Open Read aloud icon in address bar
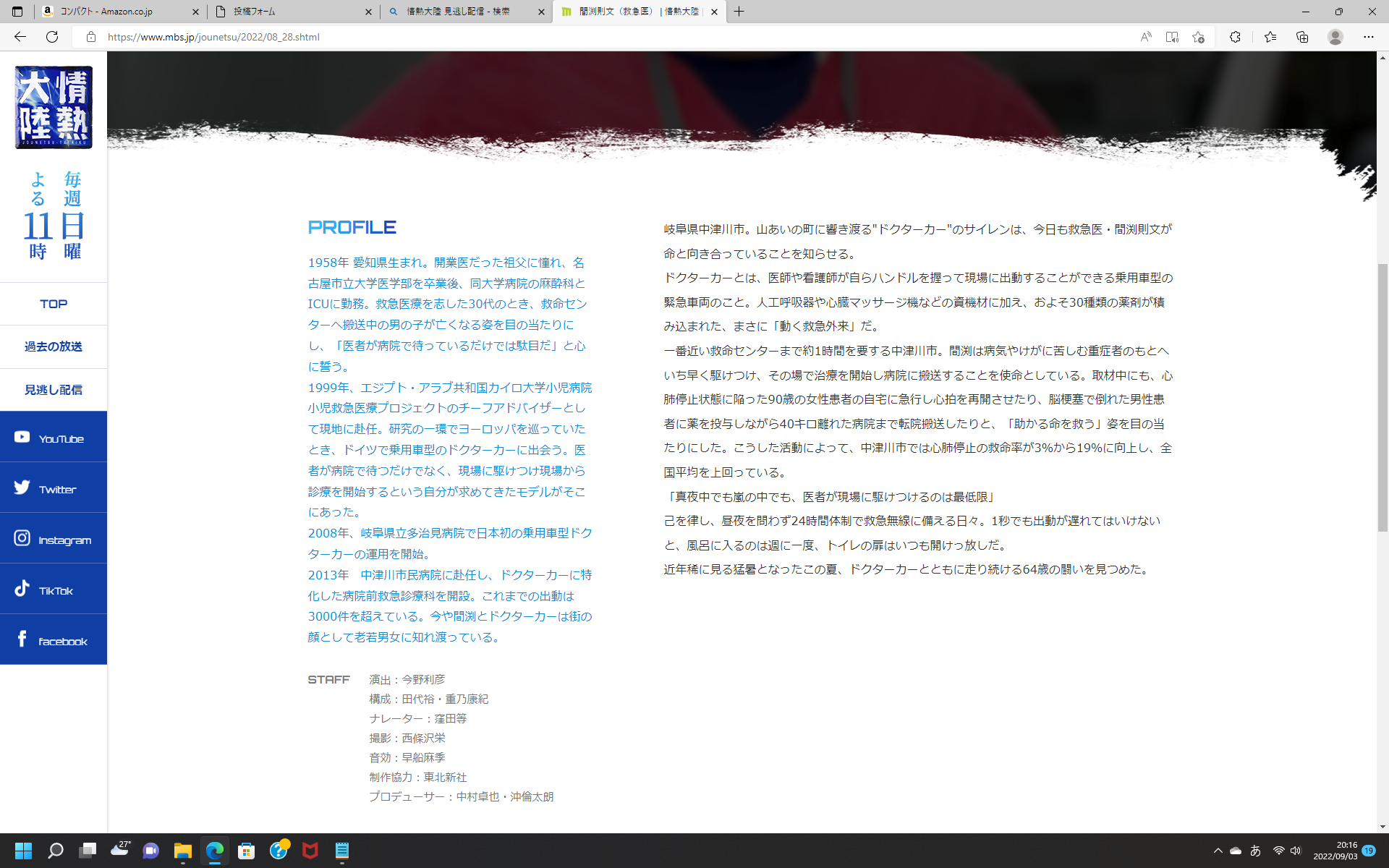1389x868 pixels. tap(1146, 37)
